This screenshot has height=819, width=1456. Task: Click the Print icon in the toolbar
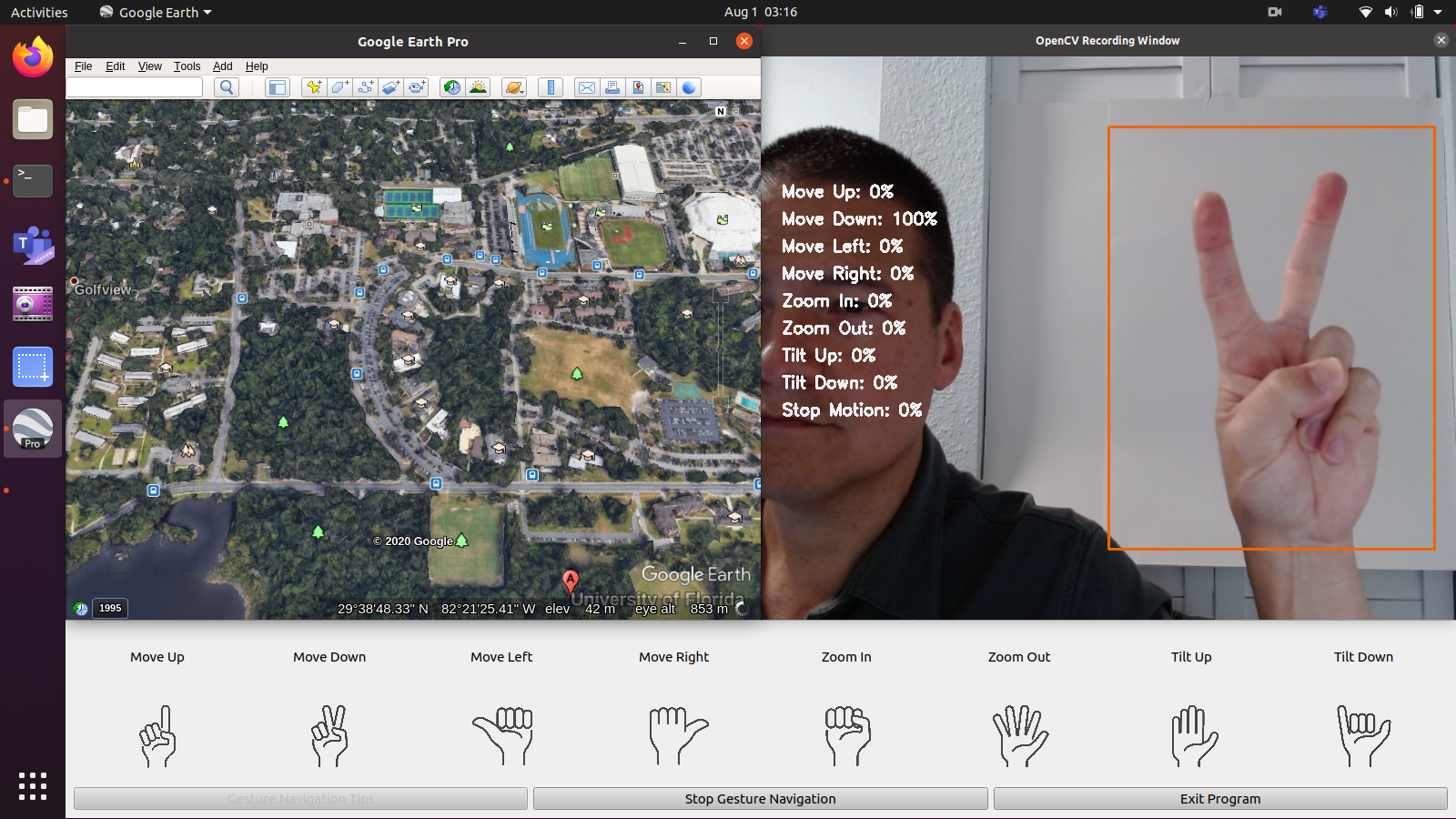612,87
